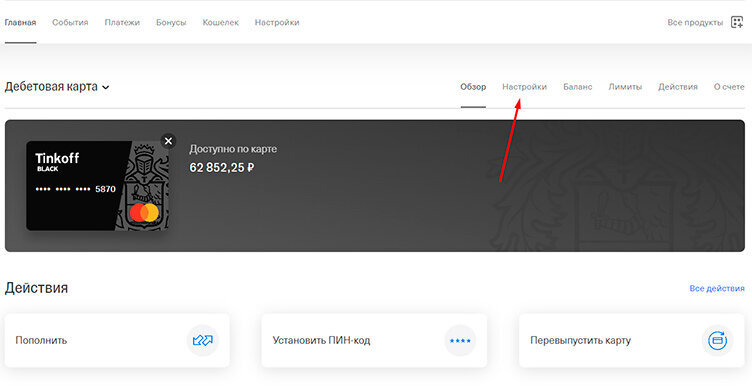752x392 pixels.
Task: Go to the Главная top tab
Action: point(21,23)
